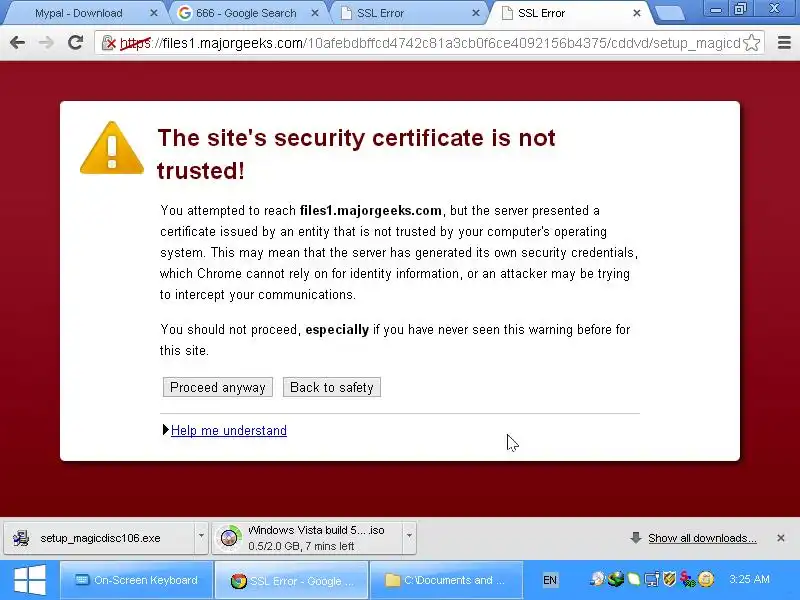Bookmark this page using the star icon

[x=752, y=43]
